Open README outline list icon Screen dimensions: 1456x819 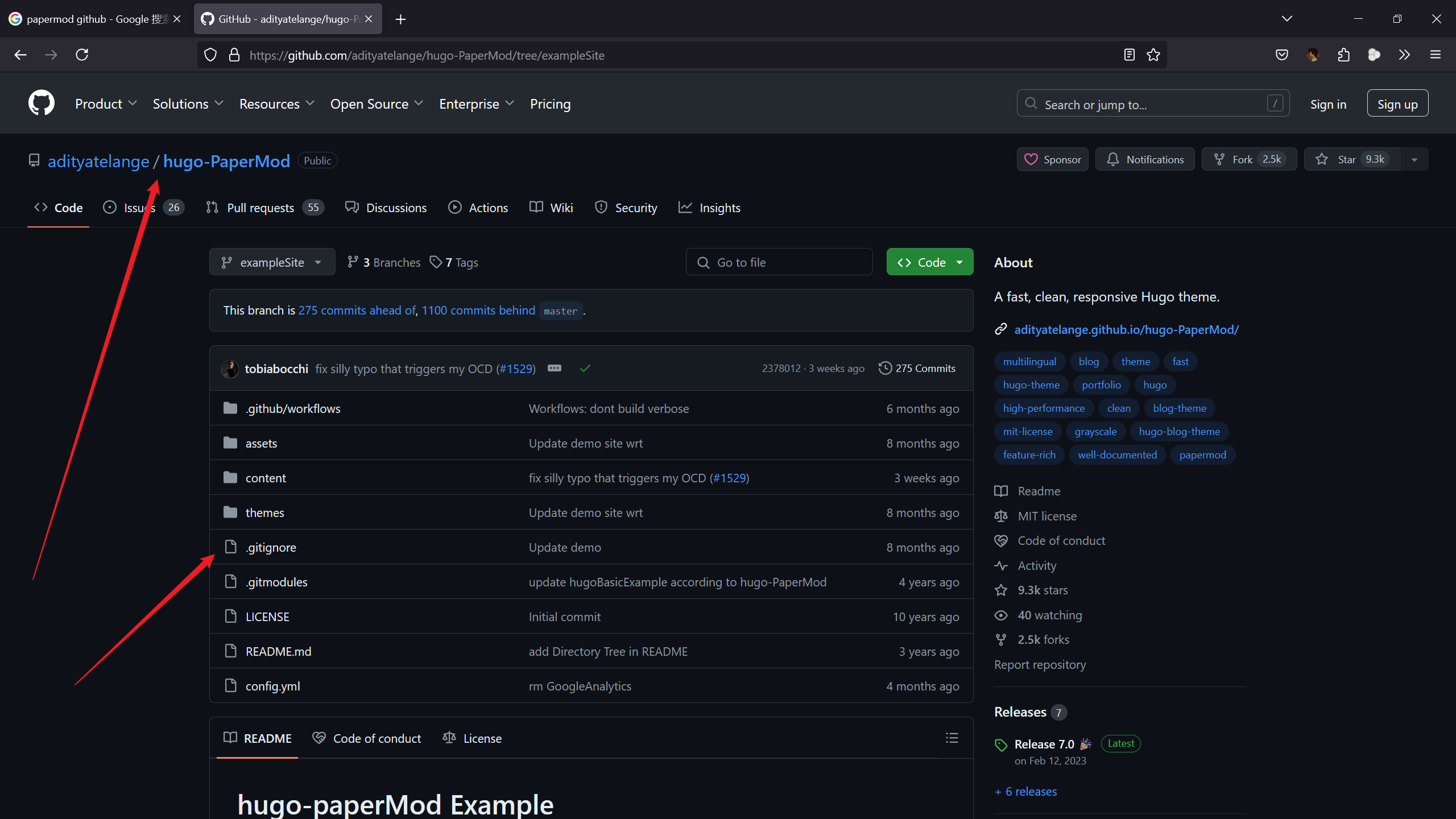coord(952,738)
